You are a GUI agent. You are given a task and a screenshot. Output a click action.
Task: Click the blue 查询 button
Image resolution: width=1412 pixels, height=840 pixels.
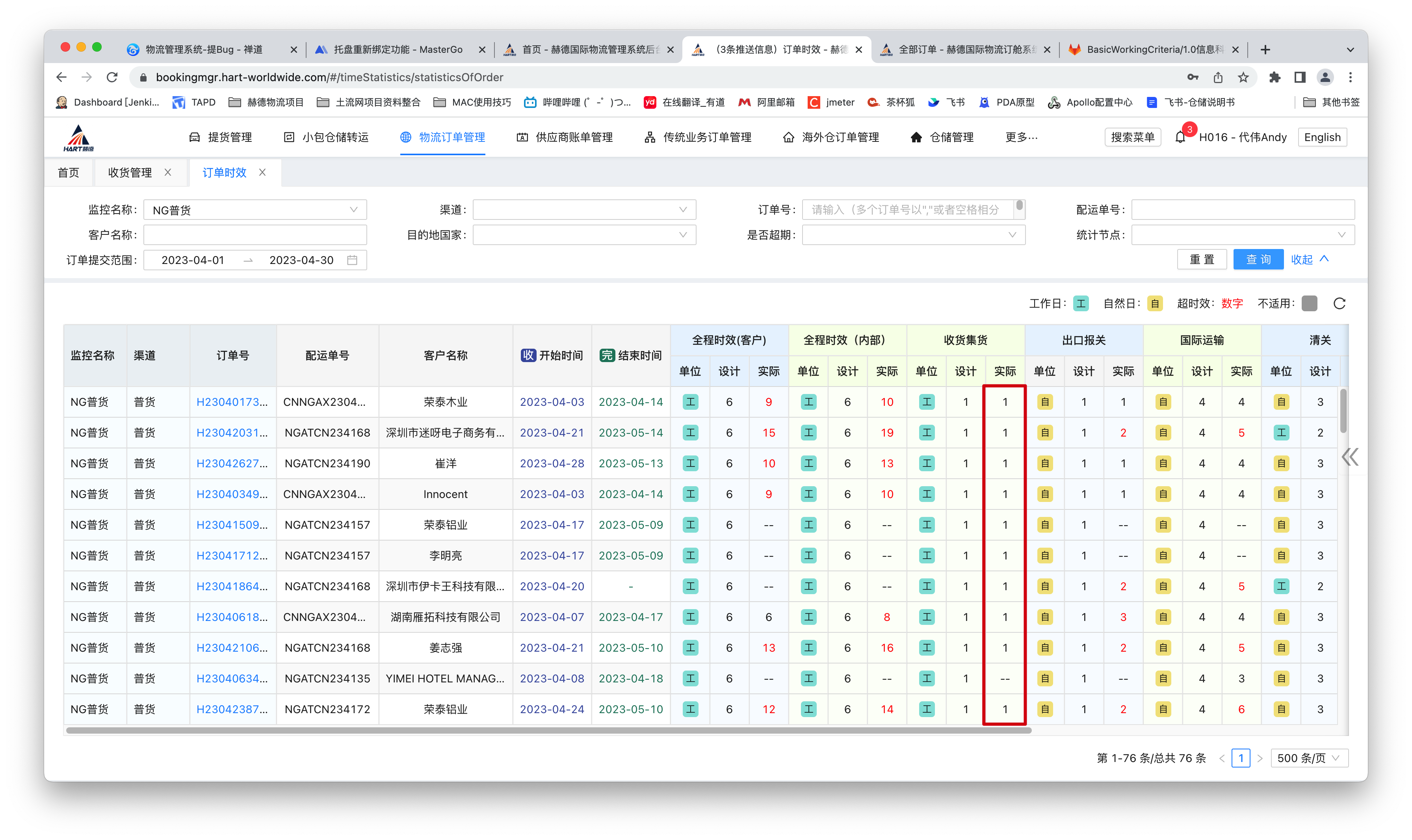(1258, 260)
